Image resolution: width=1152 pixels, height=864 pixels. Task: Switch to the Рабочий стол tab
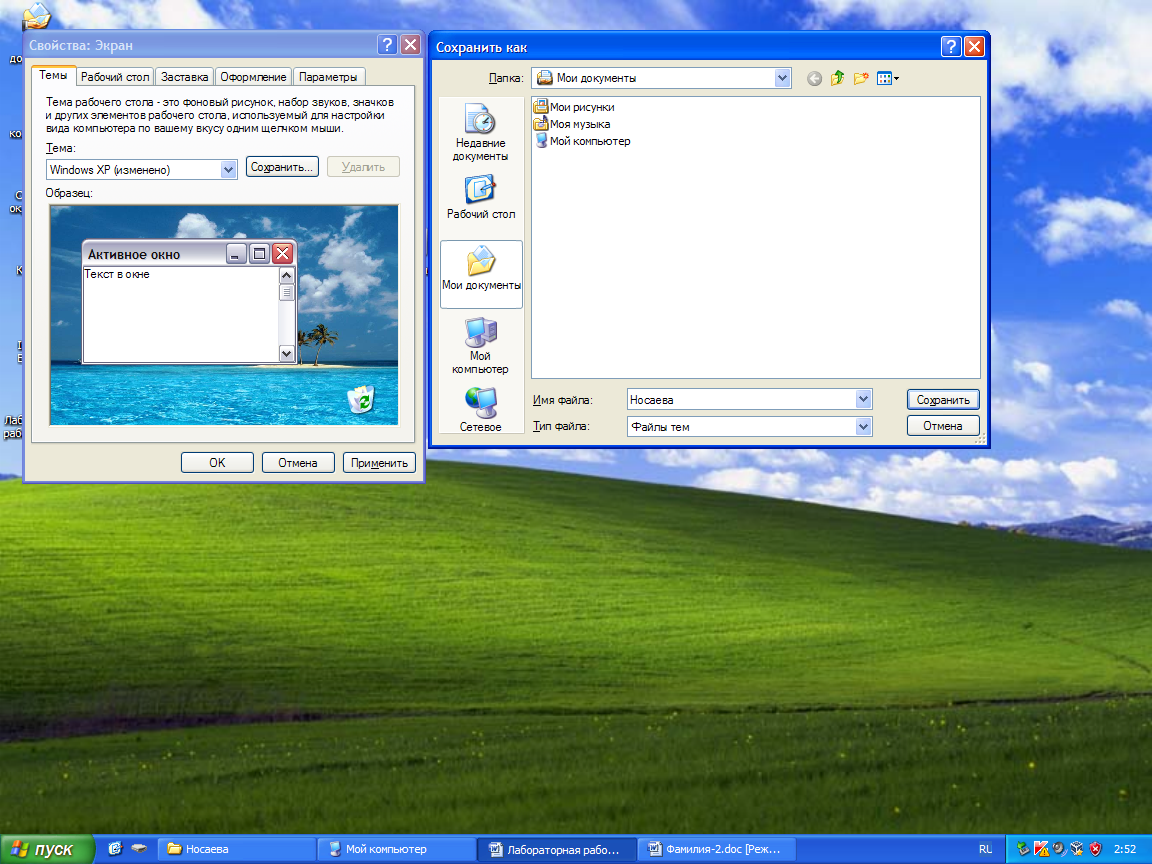coord(115,77)
